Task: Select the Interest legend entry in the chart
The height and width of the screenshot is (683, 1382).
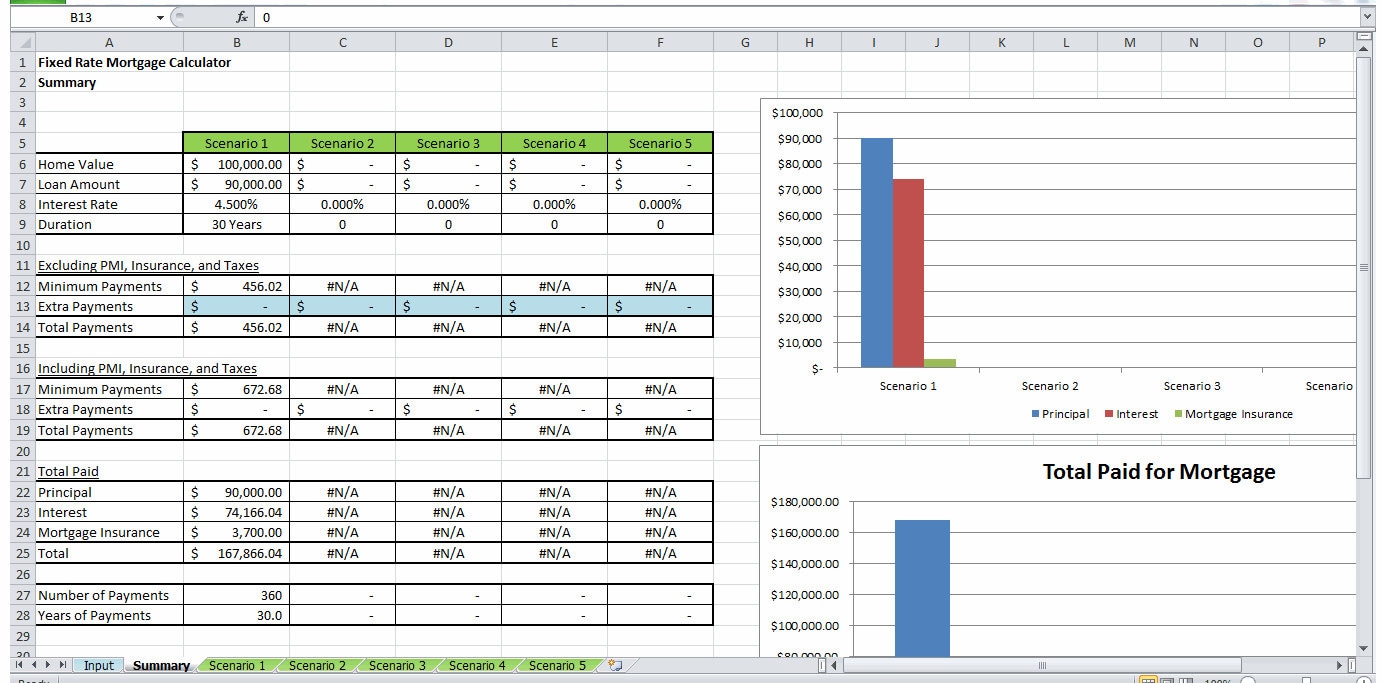Action: (x=1129, y=413)
